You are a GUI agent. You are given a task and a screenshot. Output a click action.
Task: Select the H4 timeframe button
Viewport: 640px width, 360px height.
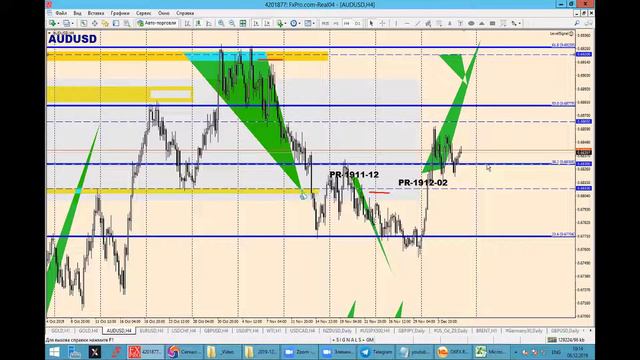(347, 24)
